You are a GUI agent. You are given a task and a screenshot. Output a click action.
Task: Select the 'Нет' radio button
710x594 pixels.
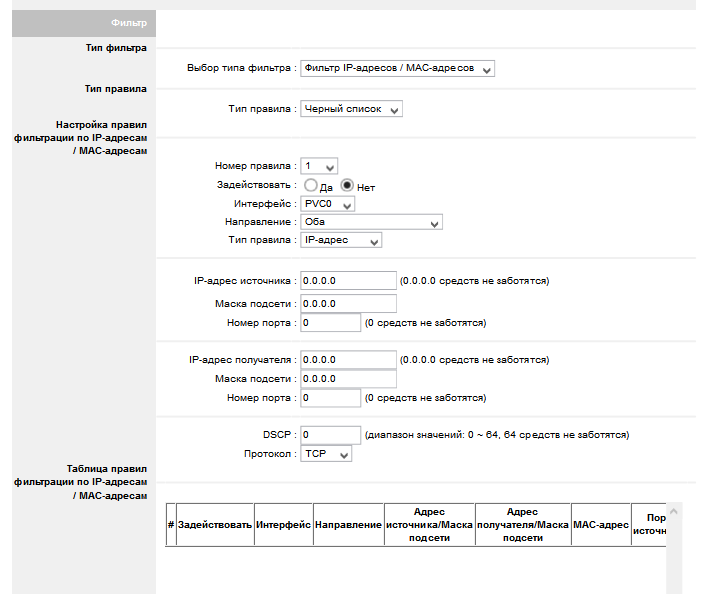click(x=348, y=185)
